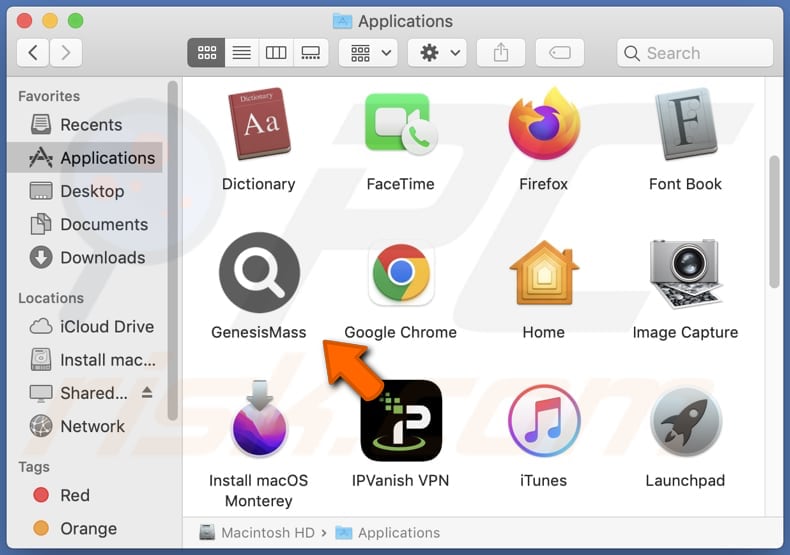Click the Font Book label text
This screenshot has height=555, width=790.
pos(685,184)
